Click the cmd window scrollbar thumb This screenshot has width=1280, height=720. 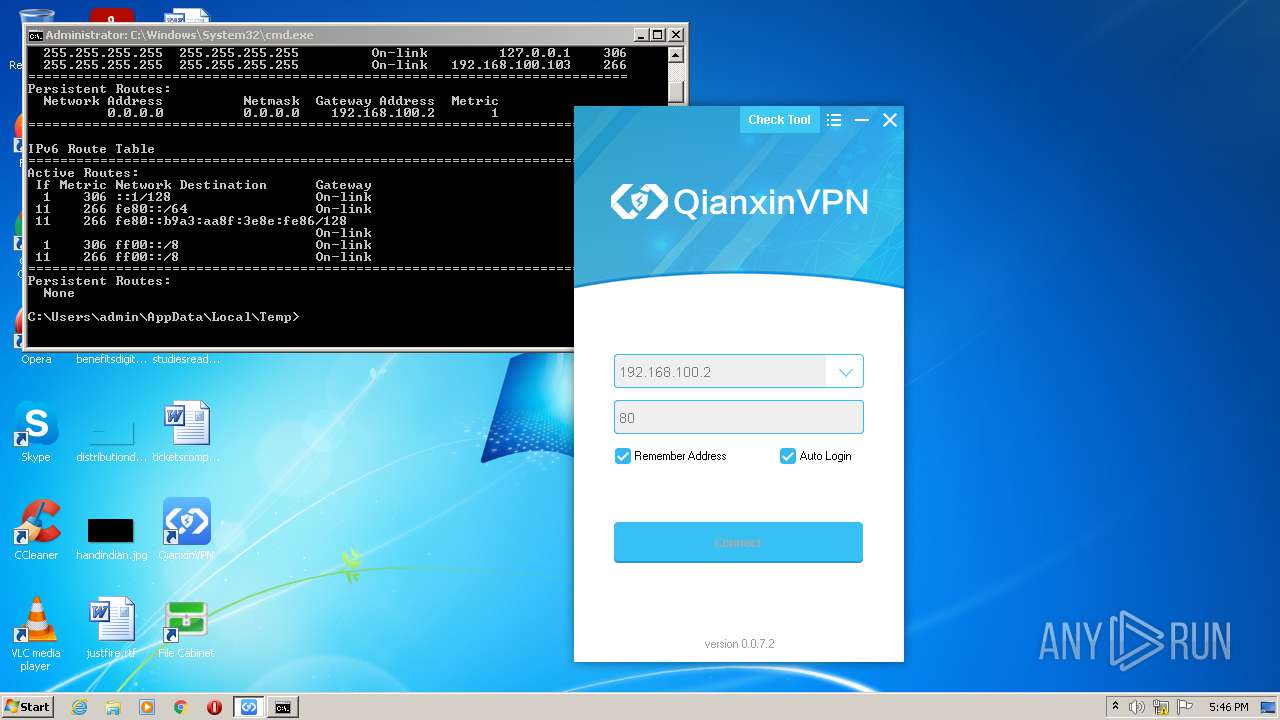click(676, 91)
